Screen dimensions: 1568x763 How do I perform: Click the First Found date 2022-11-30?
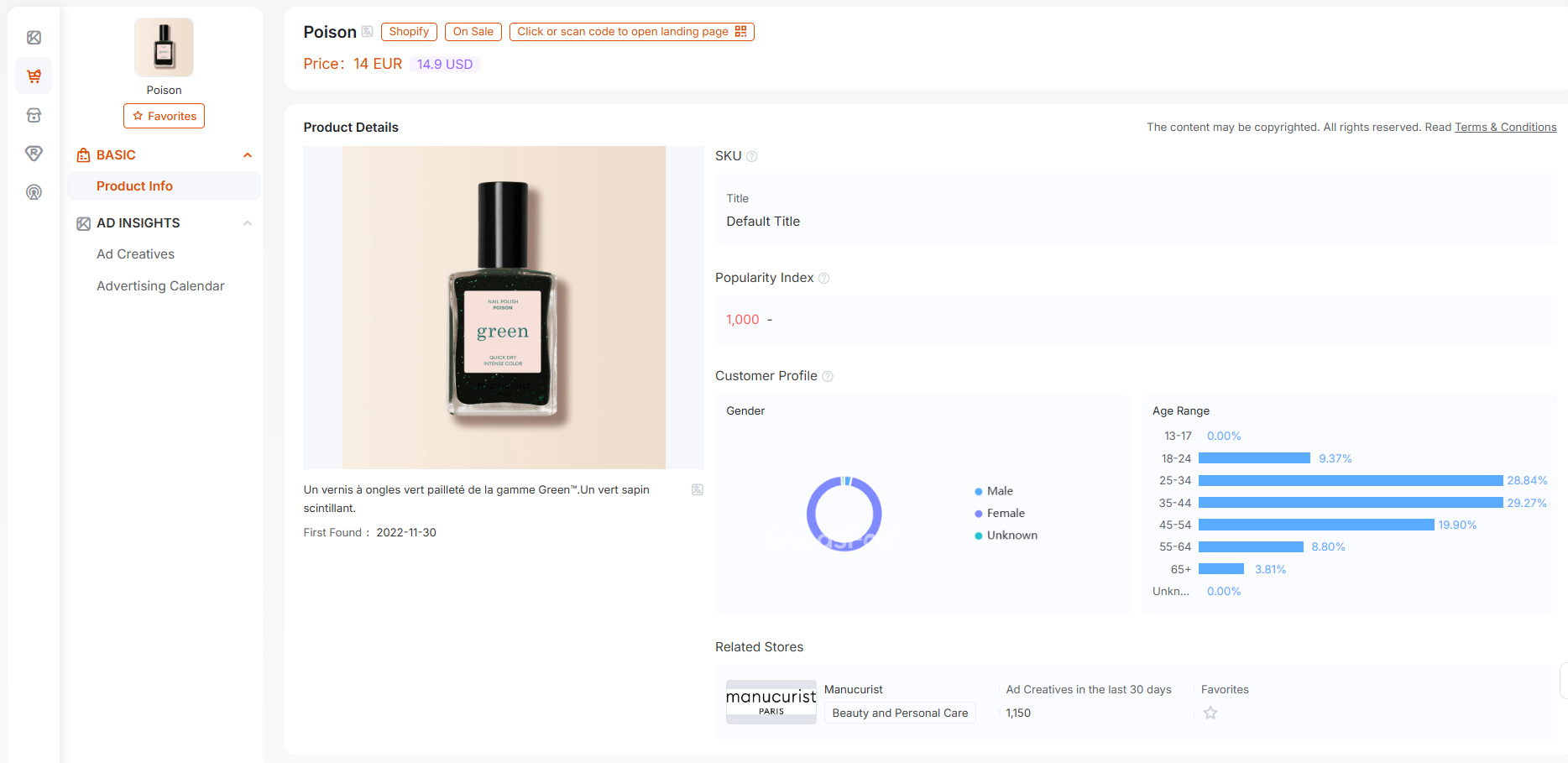click(406, 533)
